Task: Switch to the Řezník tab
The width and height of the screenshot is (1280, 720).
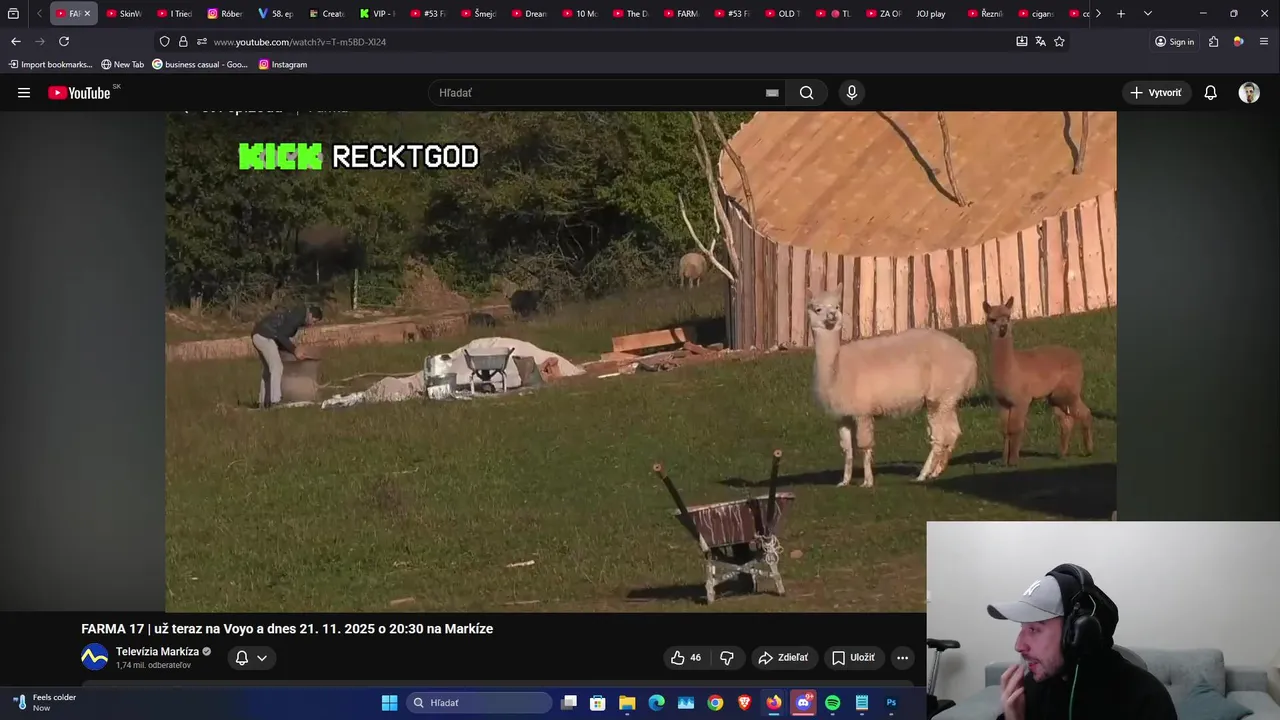Action: pos(985,13)
